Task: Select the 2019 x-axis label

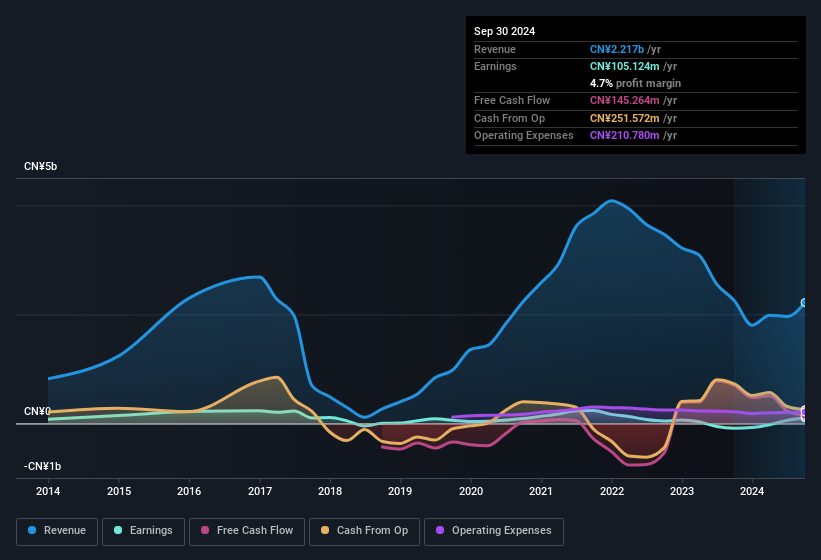Action: [400, 491]
